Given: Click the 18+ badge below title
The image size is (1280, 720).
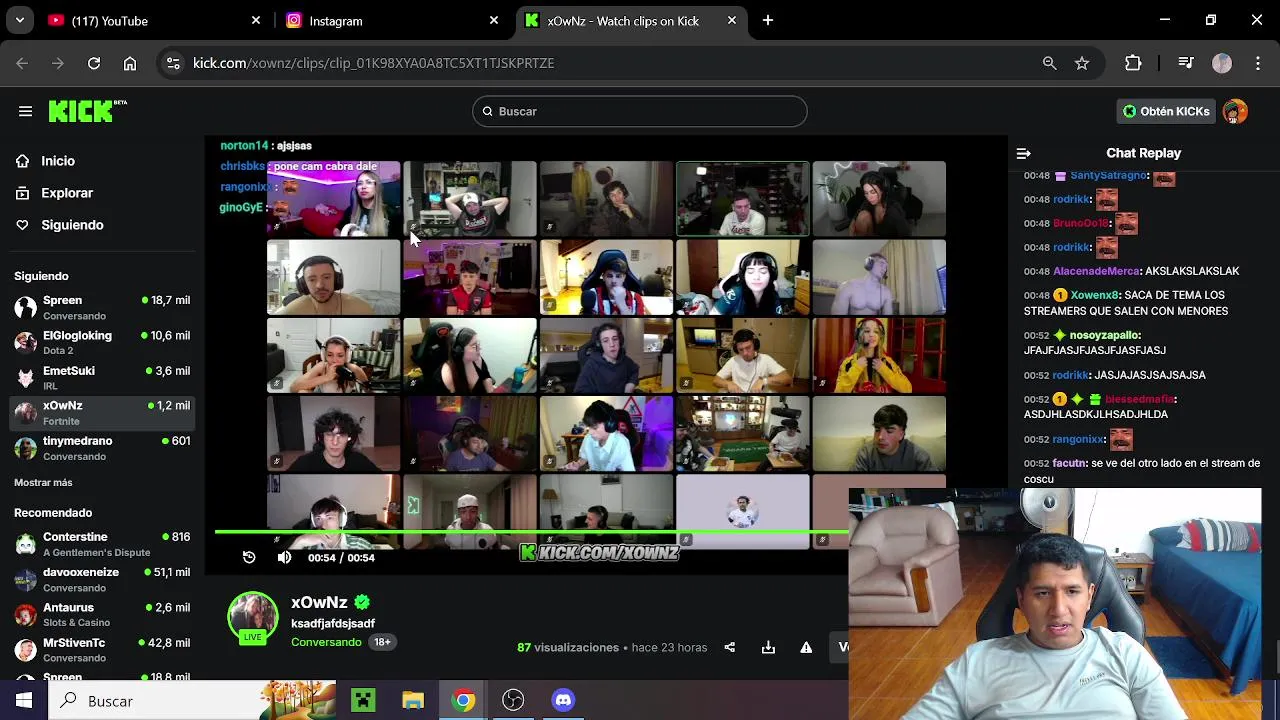Looking at the screenshot, I should click(x=382, y=642).
